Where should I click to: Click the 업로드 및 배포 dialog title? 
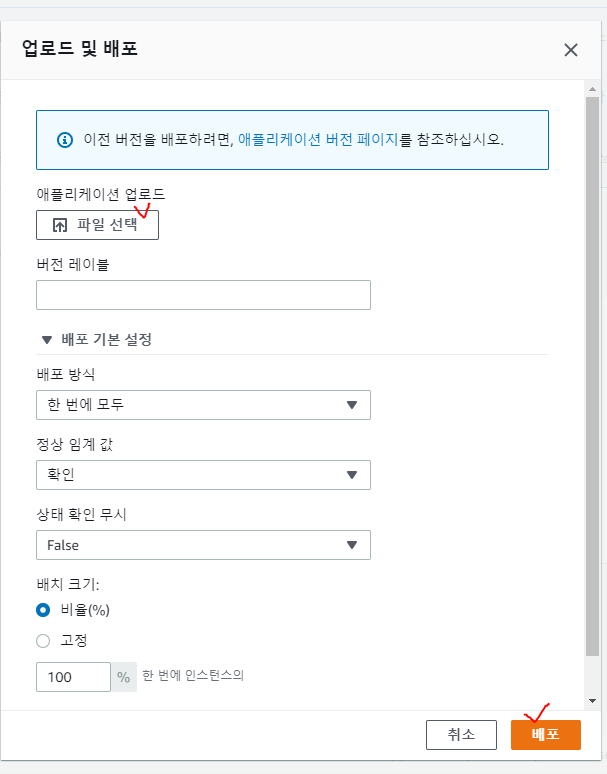click(x=79, y=48)
